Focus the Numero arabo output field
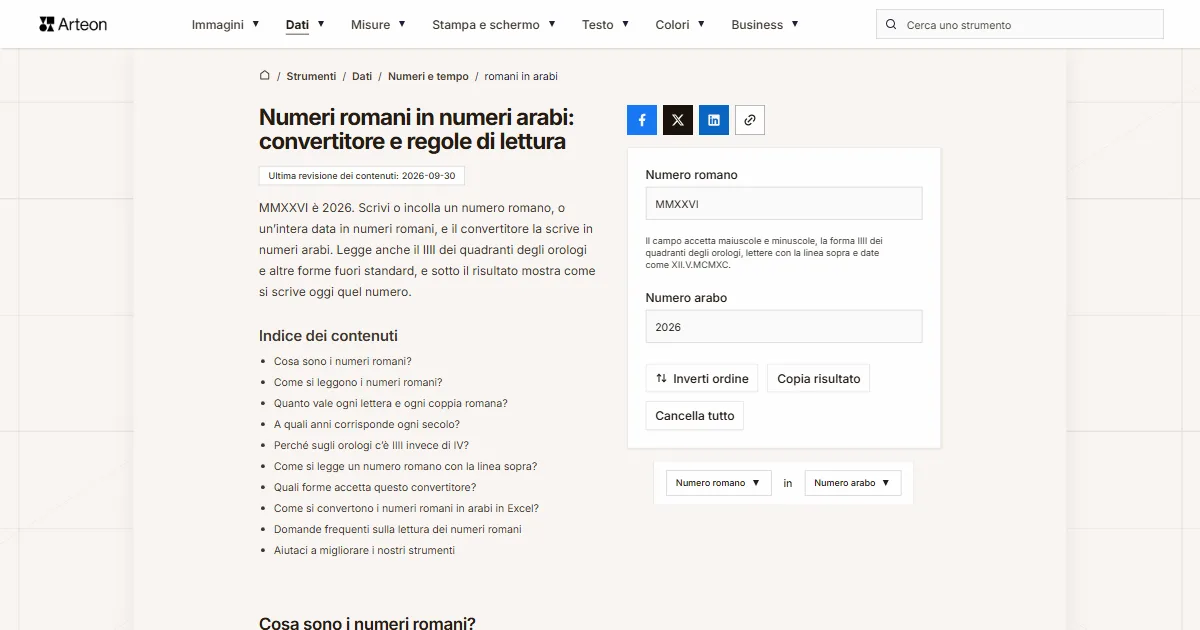This screenshot has height=630, width=1200. (784, 327)
